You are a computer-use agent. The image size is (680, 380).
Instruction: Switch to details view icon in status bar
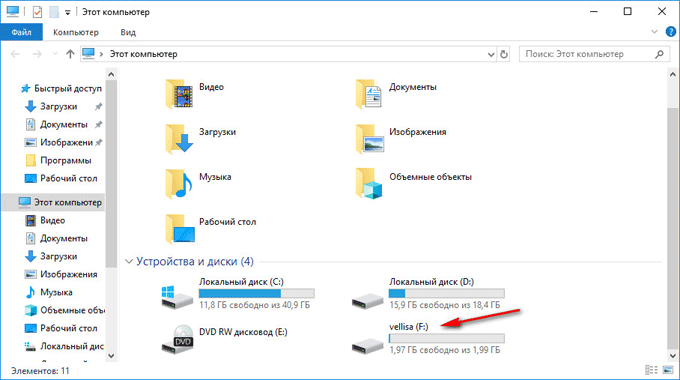coord(651,370)
